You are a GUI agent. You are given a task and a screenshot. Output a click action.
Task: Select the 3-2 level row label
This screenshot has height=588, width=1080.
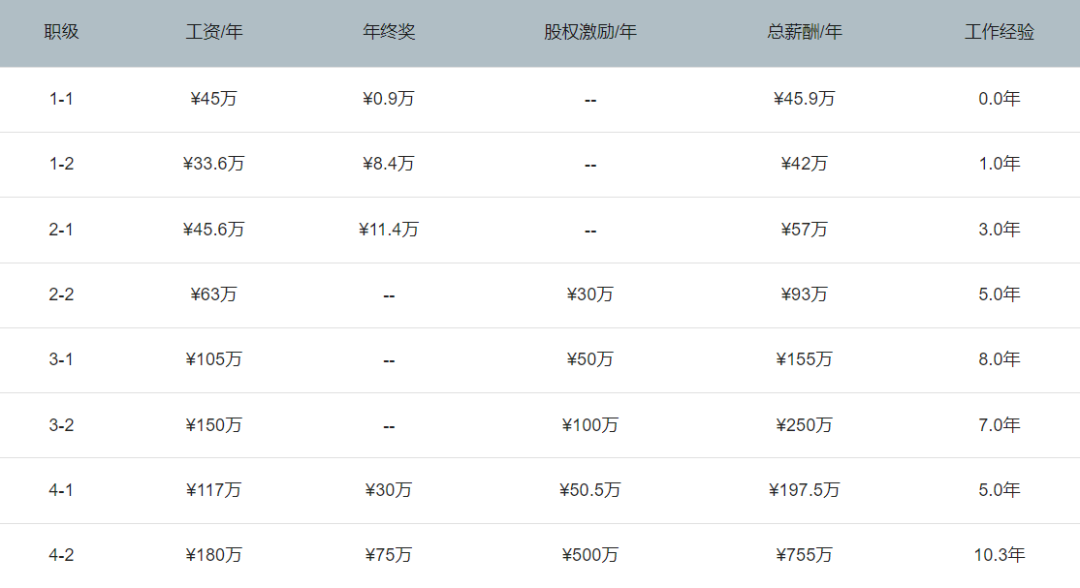pyautogui.click(x=61, y=425)
